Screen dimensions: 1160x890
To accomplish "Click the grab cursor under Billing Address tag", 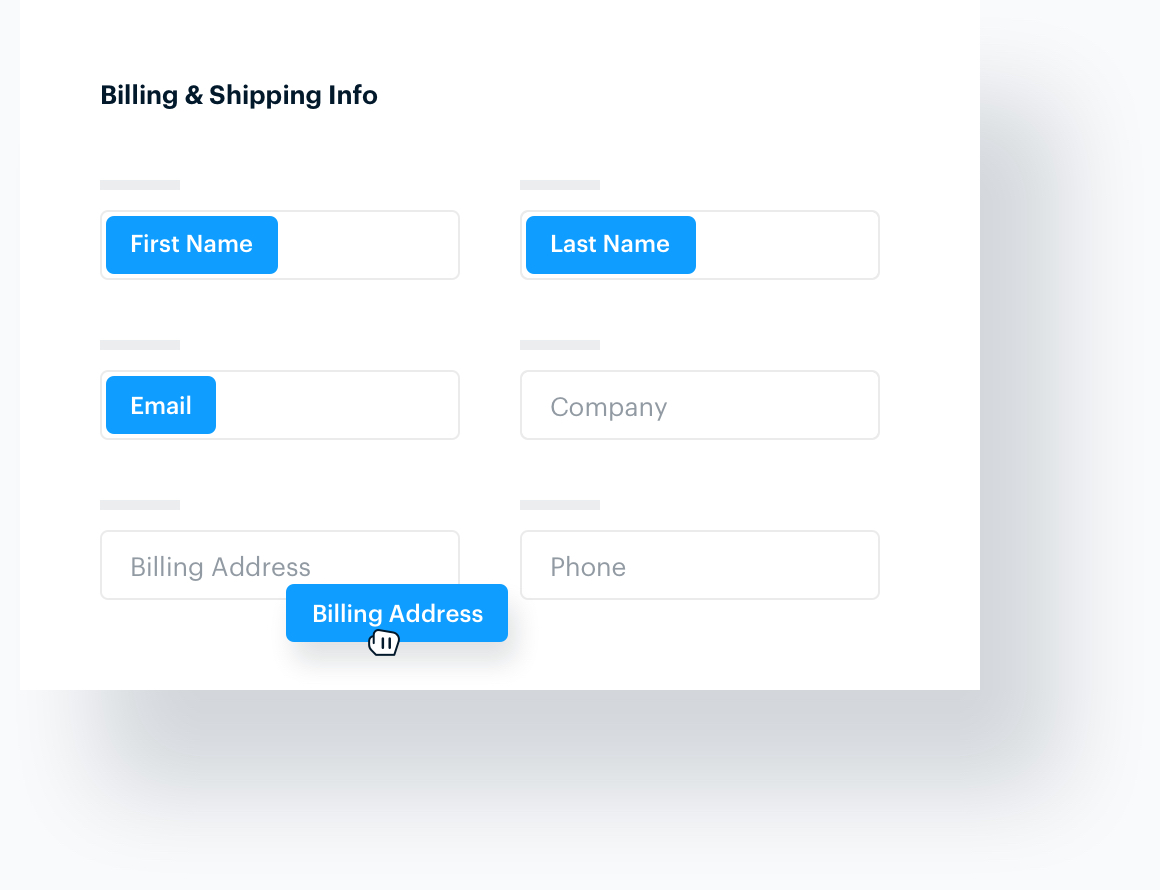I will click(x=385, y=642).
